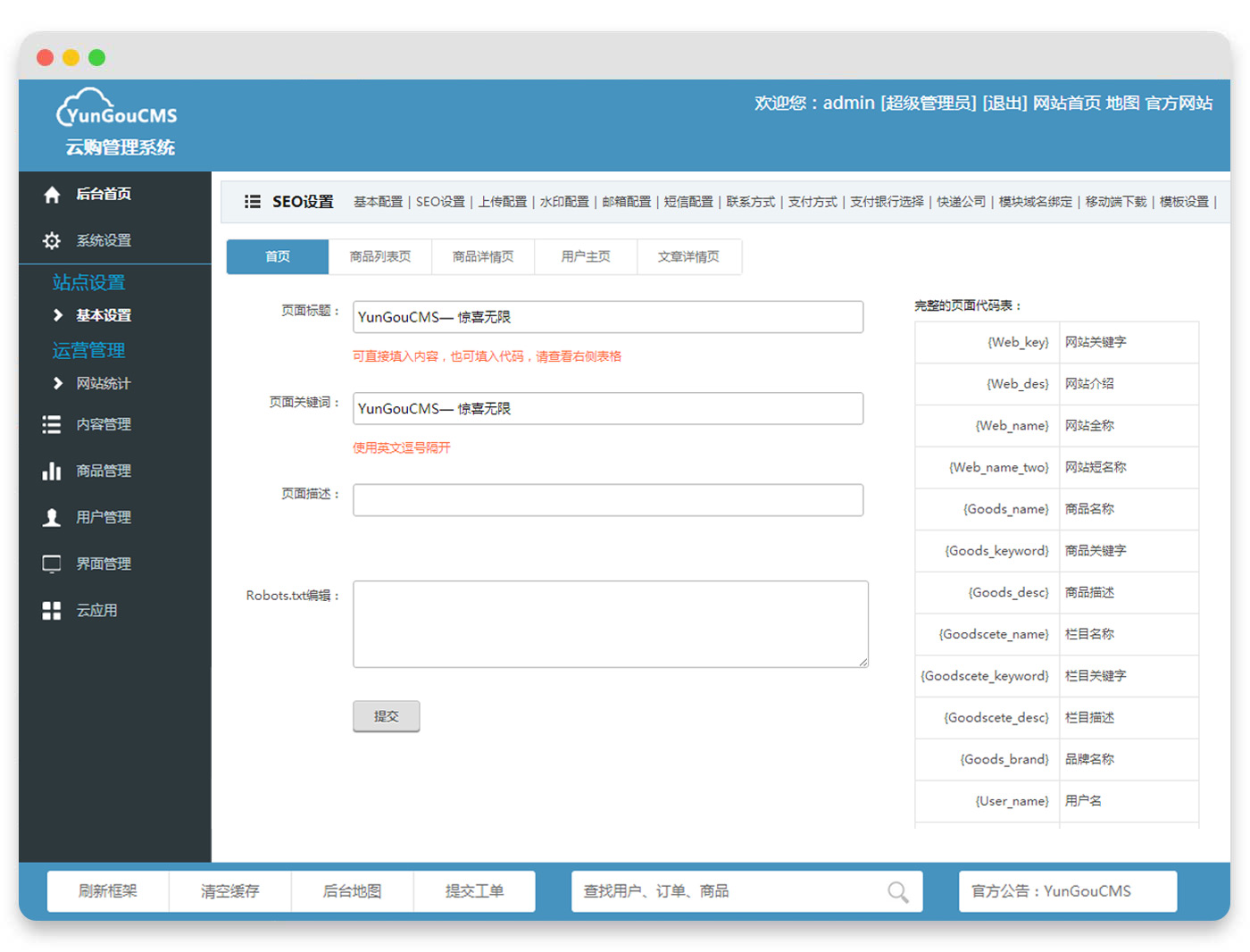Open 联系方式 in top submenu
Viewport: 1250px width, 952px height.
coord(750,202)
